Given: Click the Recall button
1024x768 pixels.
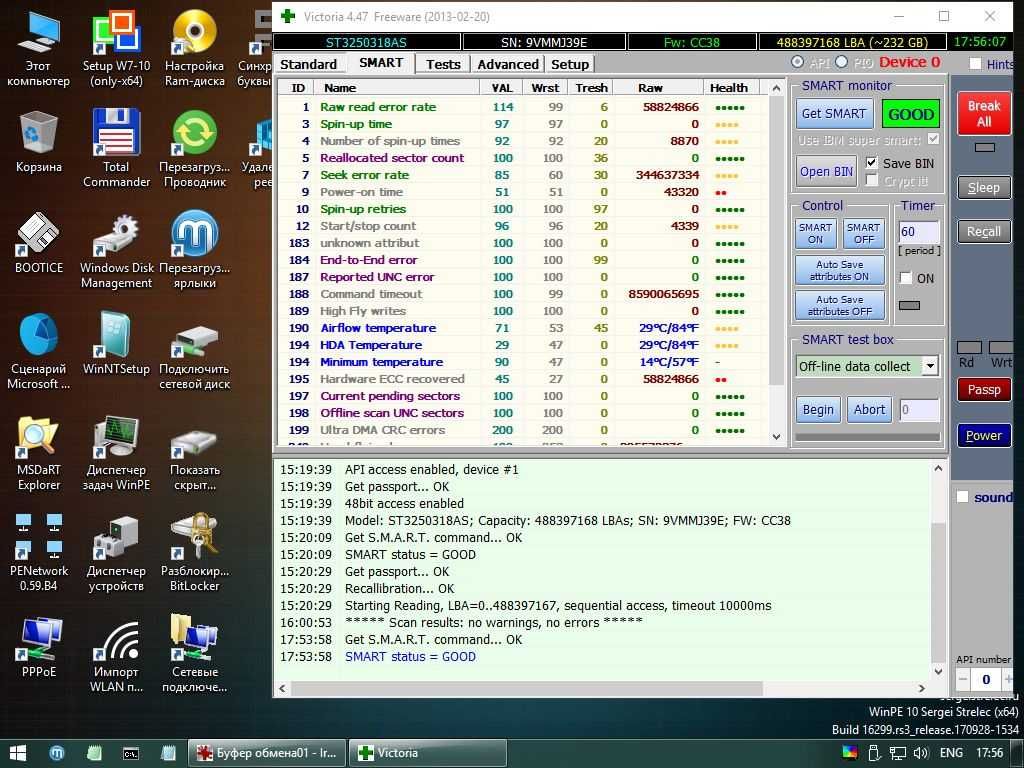Looking at the screenshot, I should [984, 232].
